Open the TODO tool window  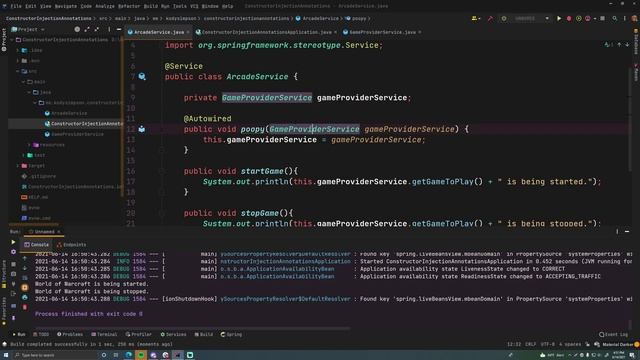click(x=41, y=334)
